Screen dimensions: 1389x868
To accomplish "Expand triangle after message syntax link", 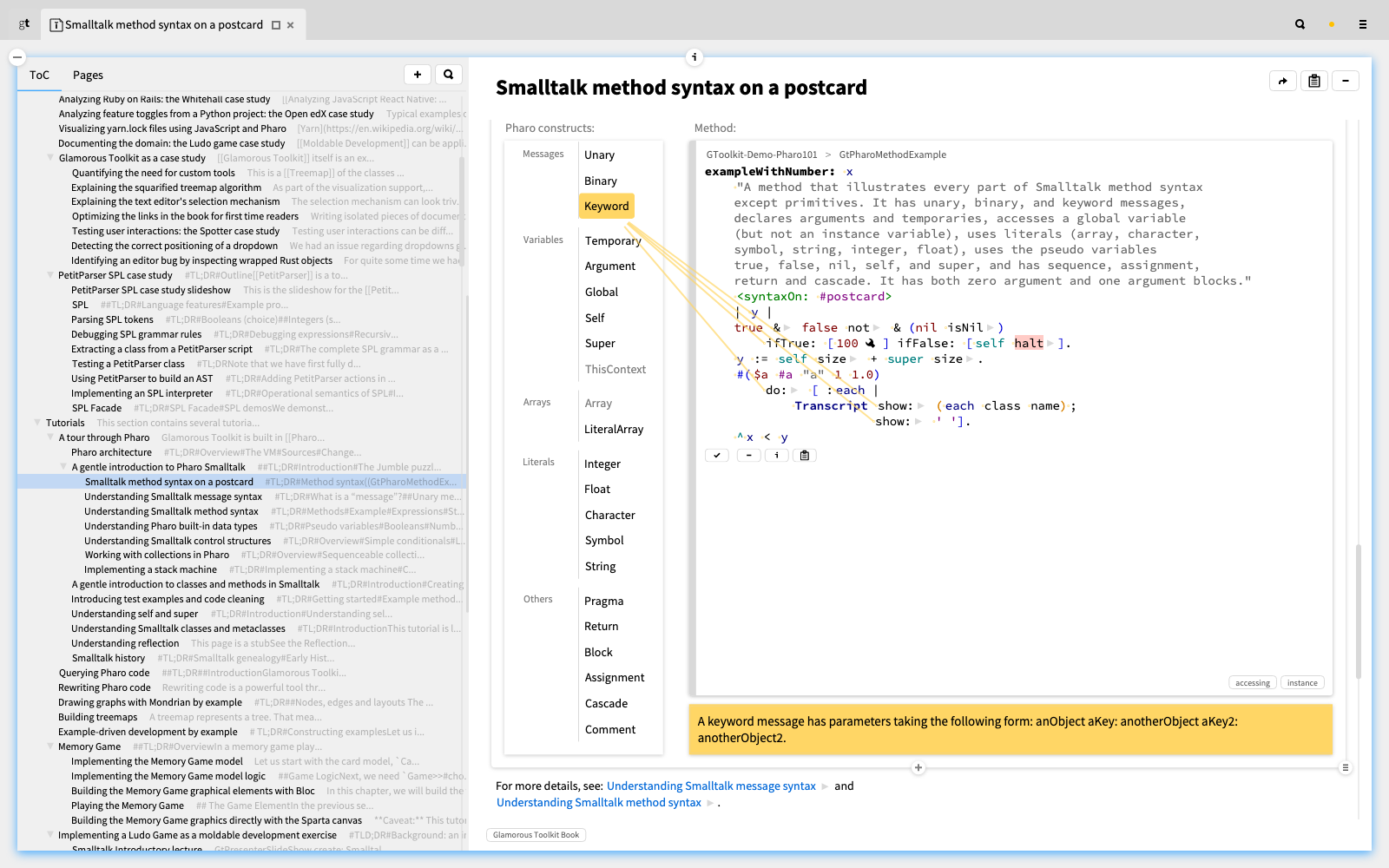I will tap(826, 786).
